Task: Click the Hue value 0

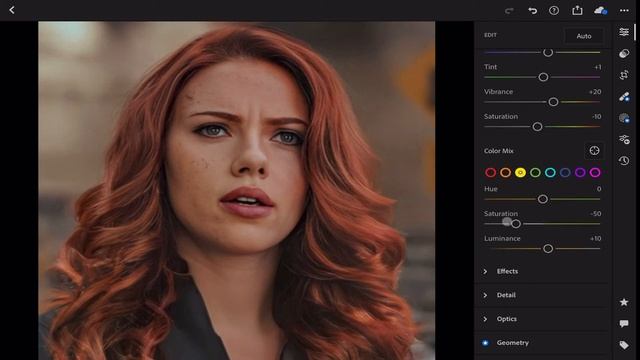Action: (x=599, y=189)
